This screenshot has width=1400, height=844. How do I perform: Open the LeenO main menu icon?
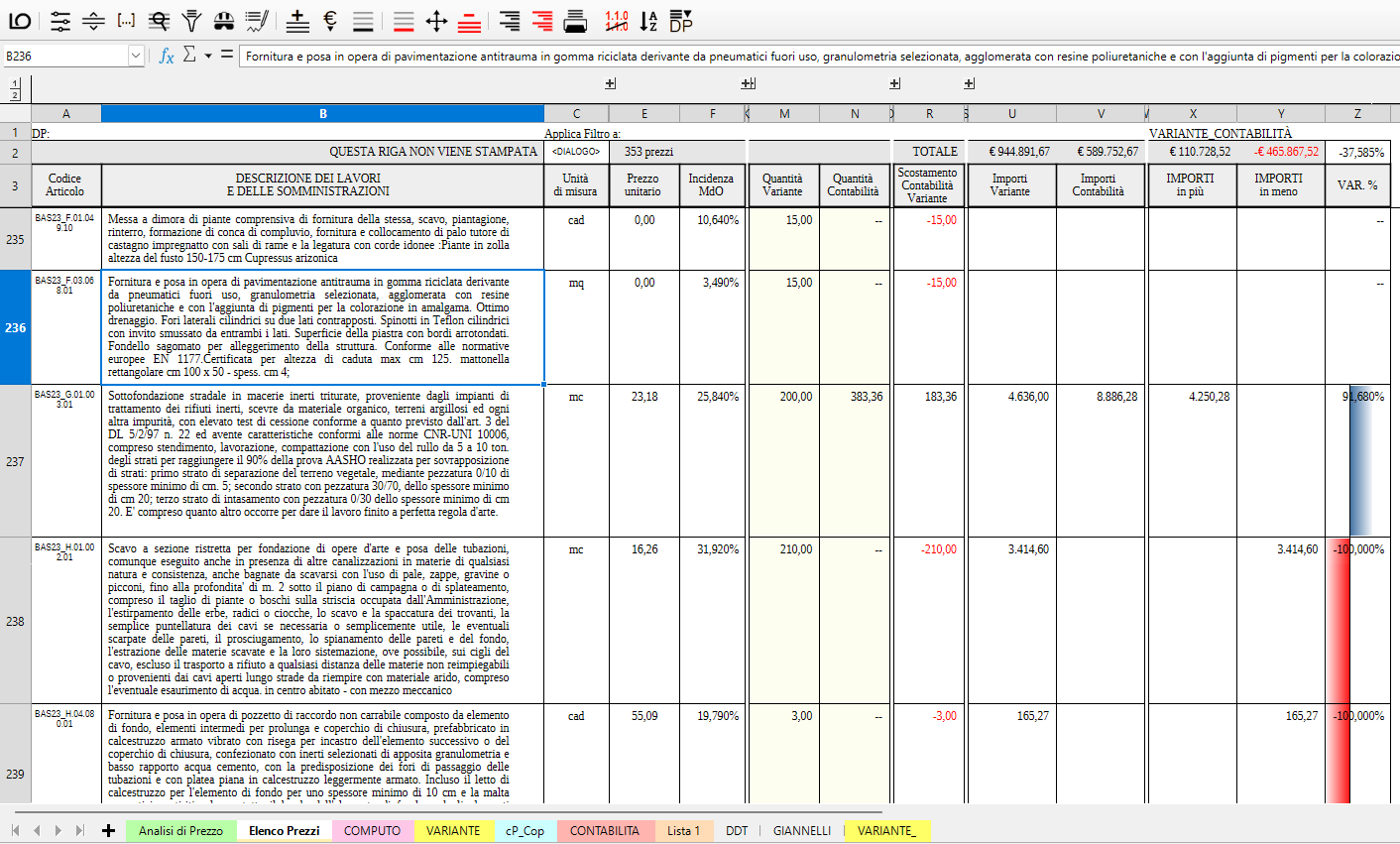(x=21, y=20)
